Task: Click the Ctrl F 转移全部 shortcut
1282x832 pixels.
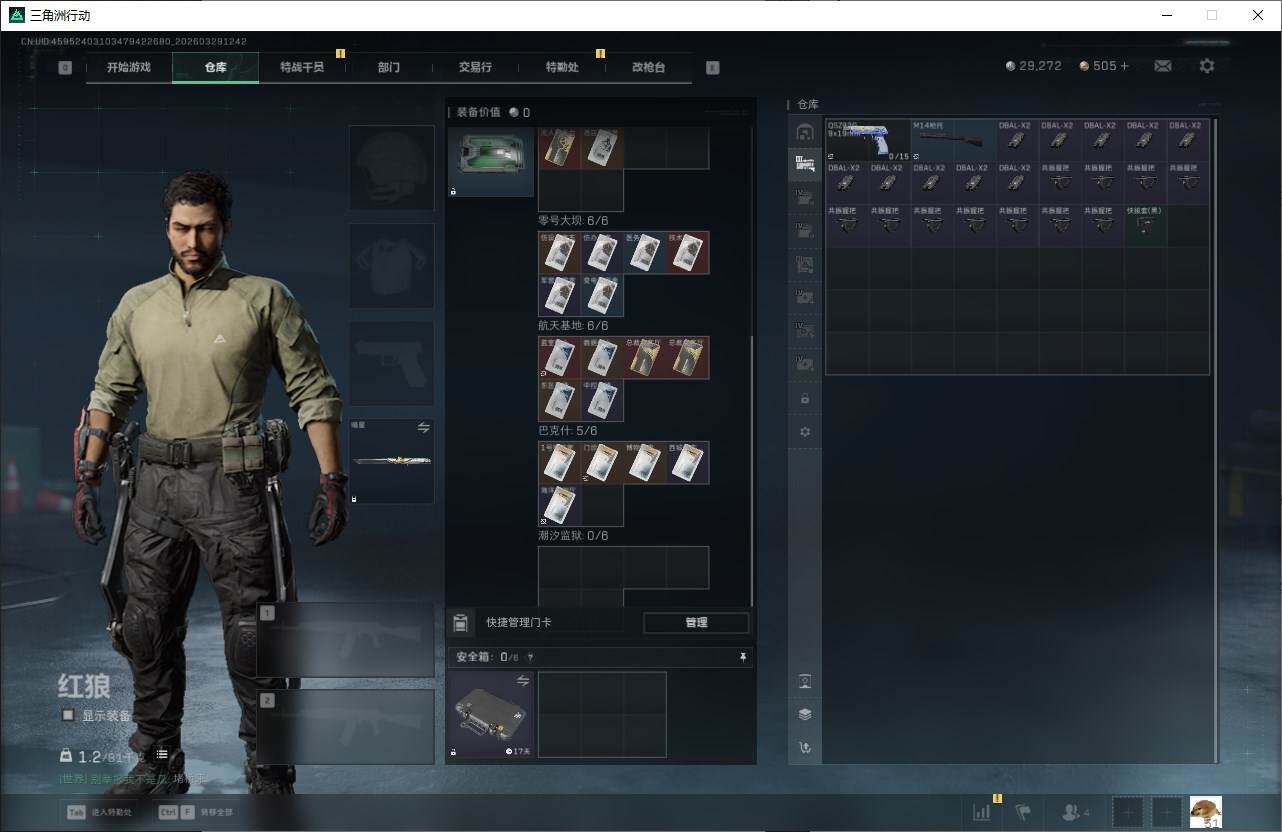Action: tap(194, 812)
